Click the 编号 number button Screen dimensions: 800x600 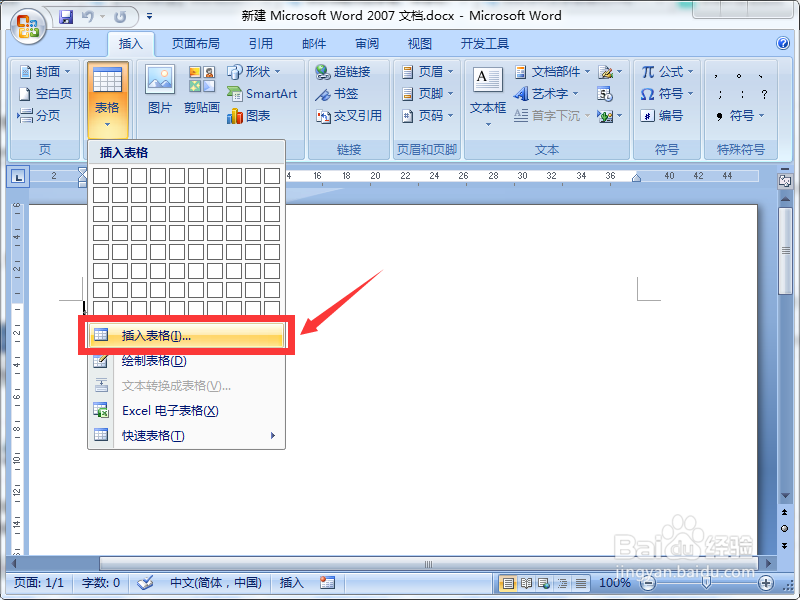click(662, 116)
